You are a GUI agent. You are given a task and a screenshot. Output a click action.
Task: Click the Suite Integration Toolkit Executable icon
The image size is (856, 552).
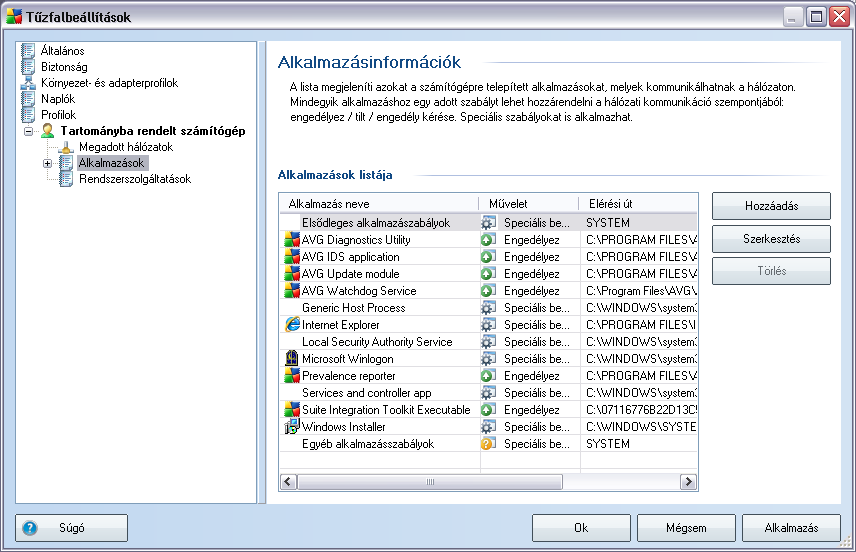click(x=292, y=409)
